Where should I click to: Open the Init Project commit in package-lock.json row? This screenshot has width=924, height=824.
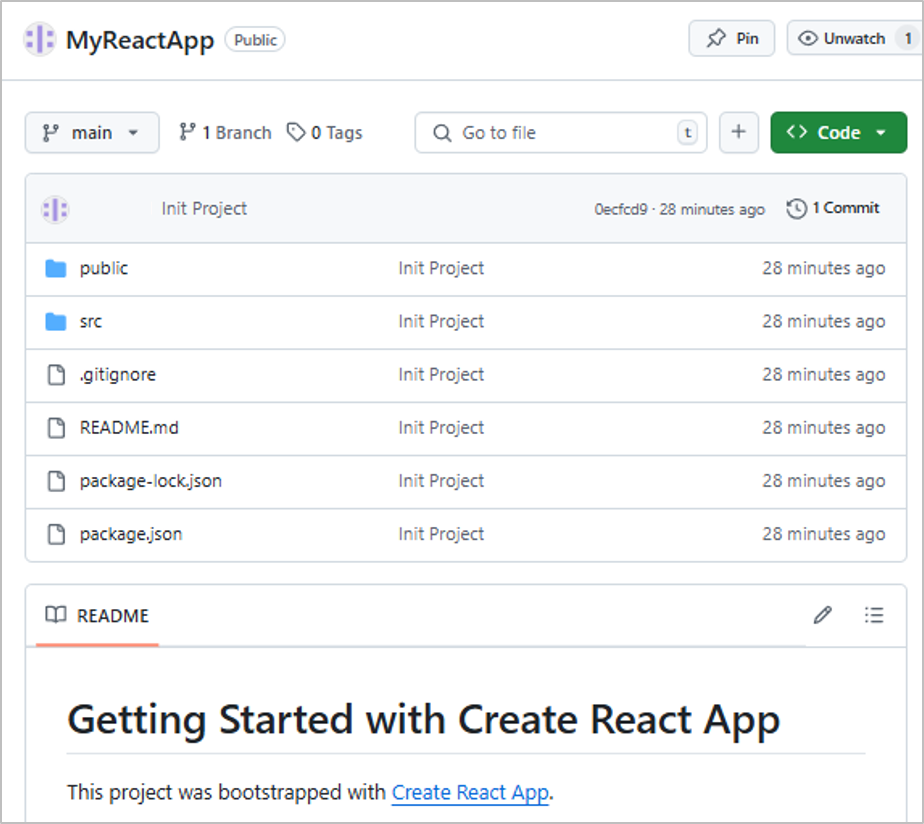441,480
